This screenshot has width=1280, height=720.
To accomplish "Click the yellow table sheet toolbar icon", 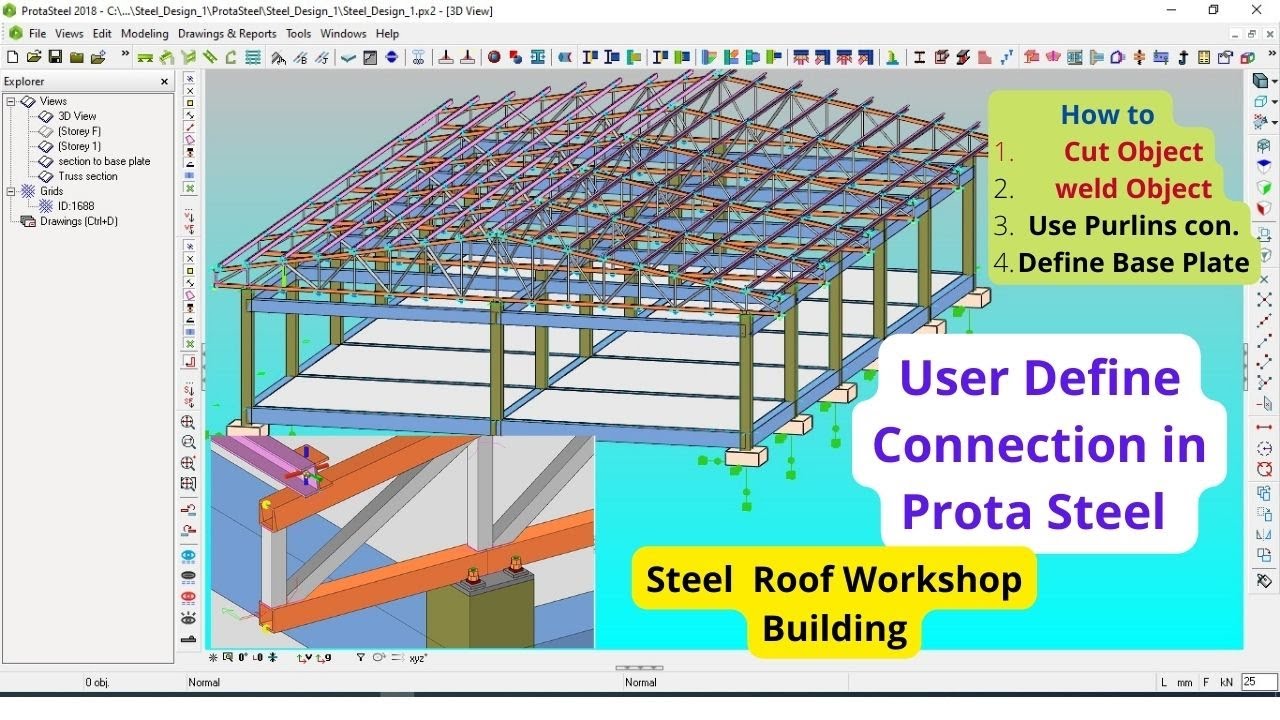I will pos(1203,57).
